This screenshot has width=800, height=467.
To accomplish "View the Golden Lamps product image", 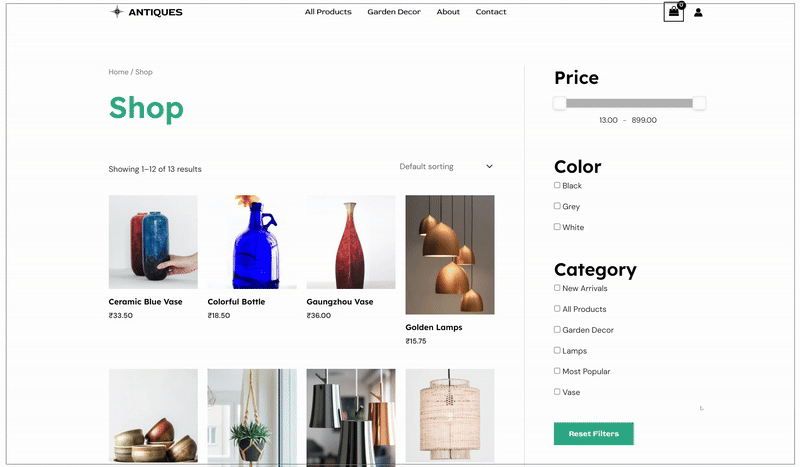I will coord(450,255).
